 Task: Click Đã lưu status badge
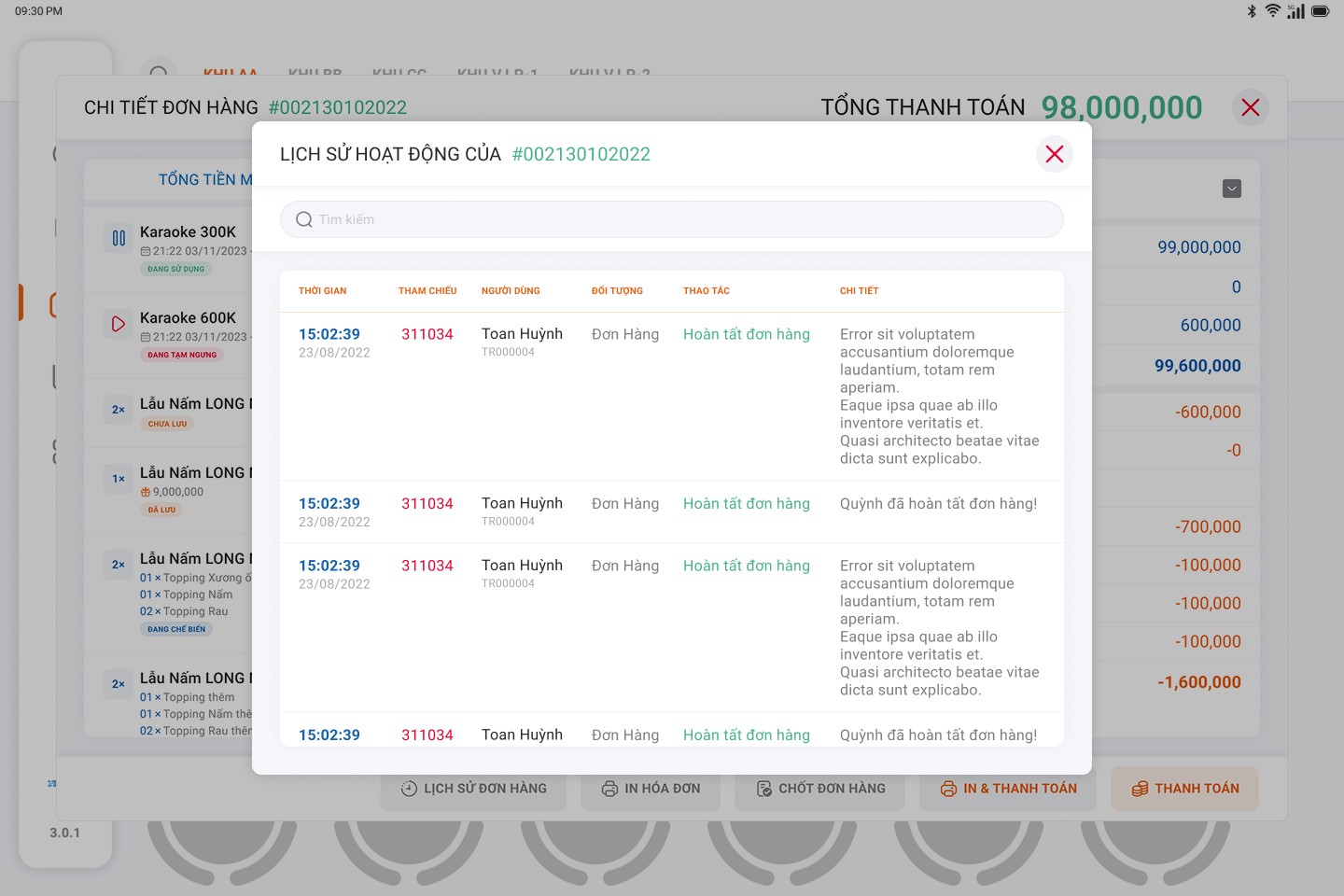[161, 510]
